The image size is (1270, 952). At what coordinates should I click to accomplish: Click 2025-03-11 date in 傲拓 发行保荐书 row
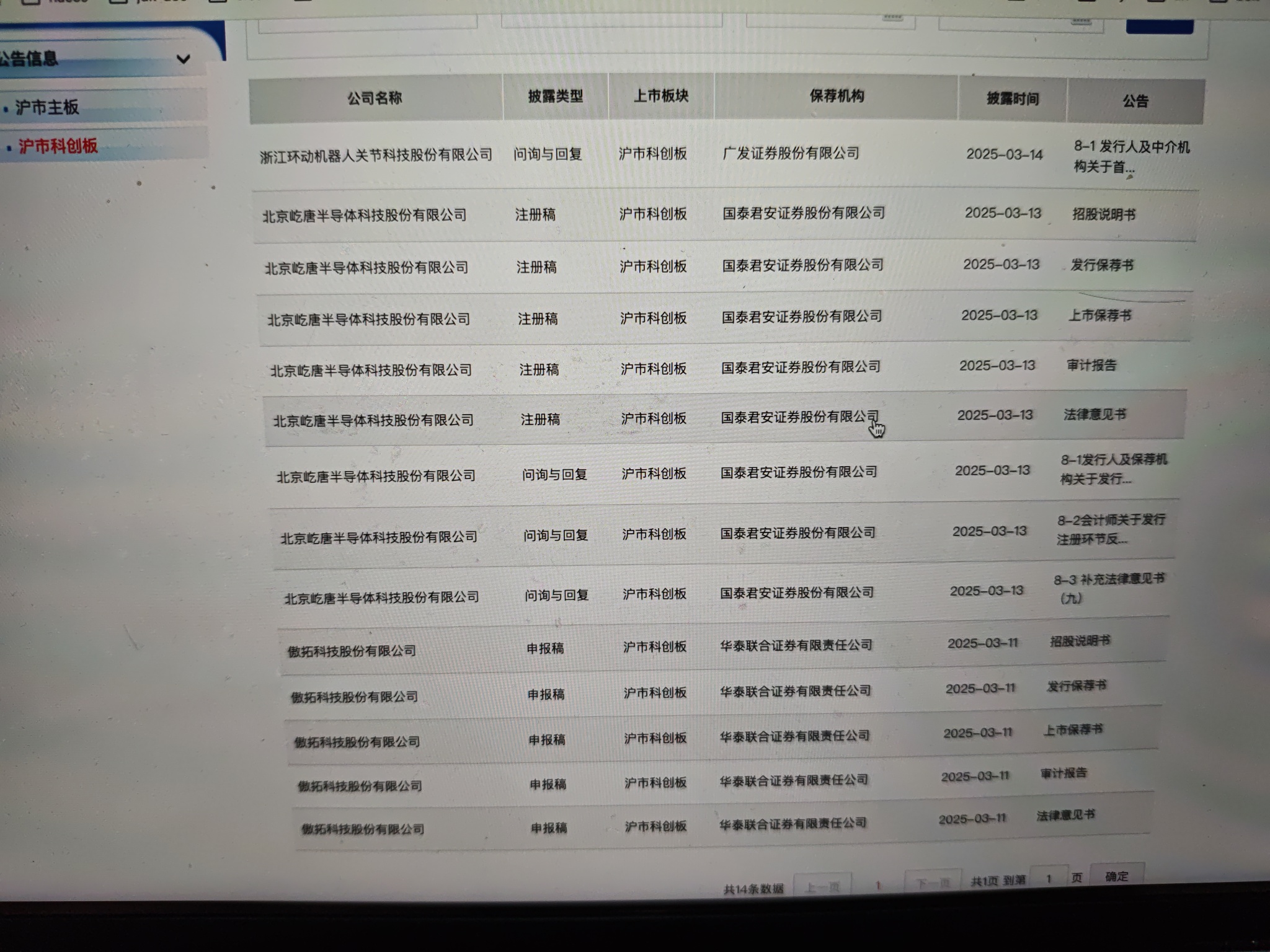point(980,688)
